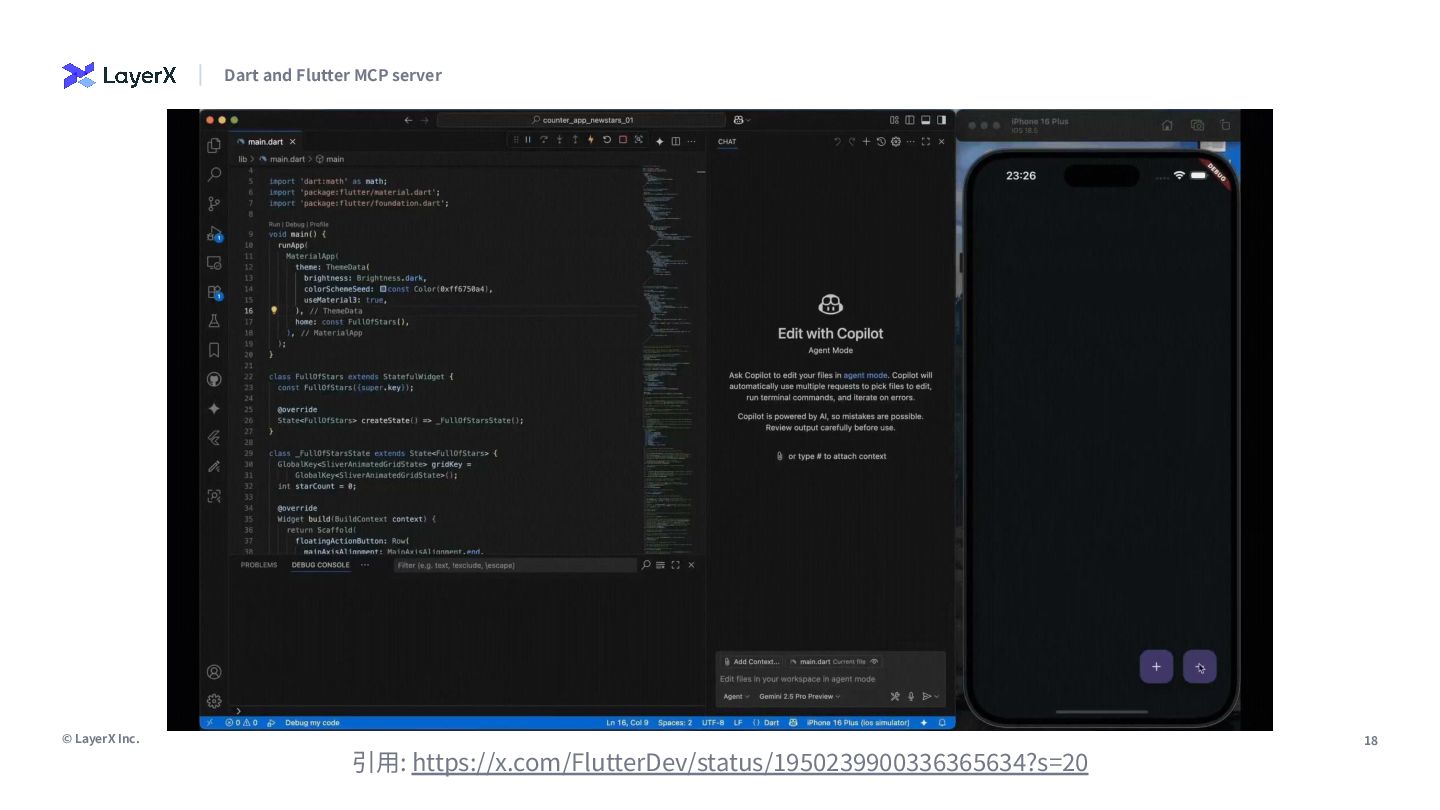The height and width of the screenshot is (810, 1440).
Task: Open chat settings gear
Action: (896, 142)
